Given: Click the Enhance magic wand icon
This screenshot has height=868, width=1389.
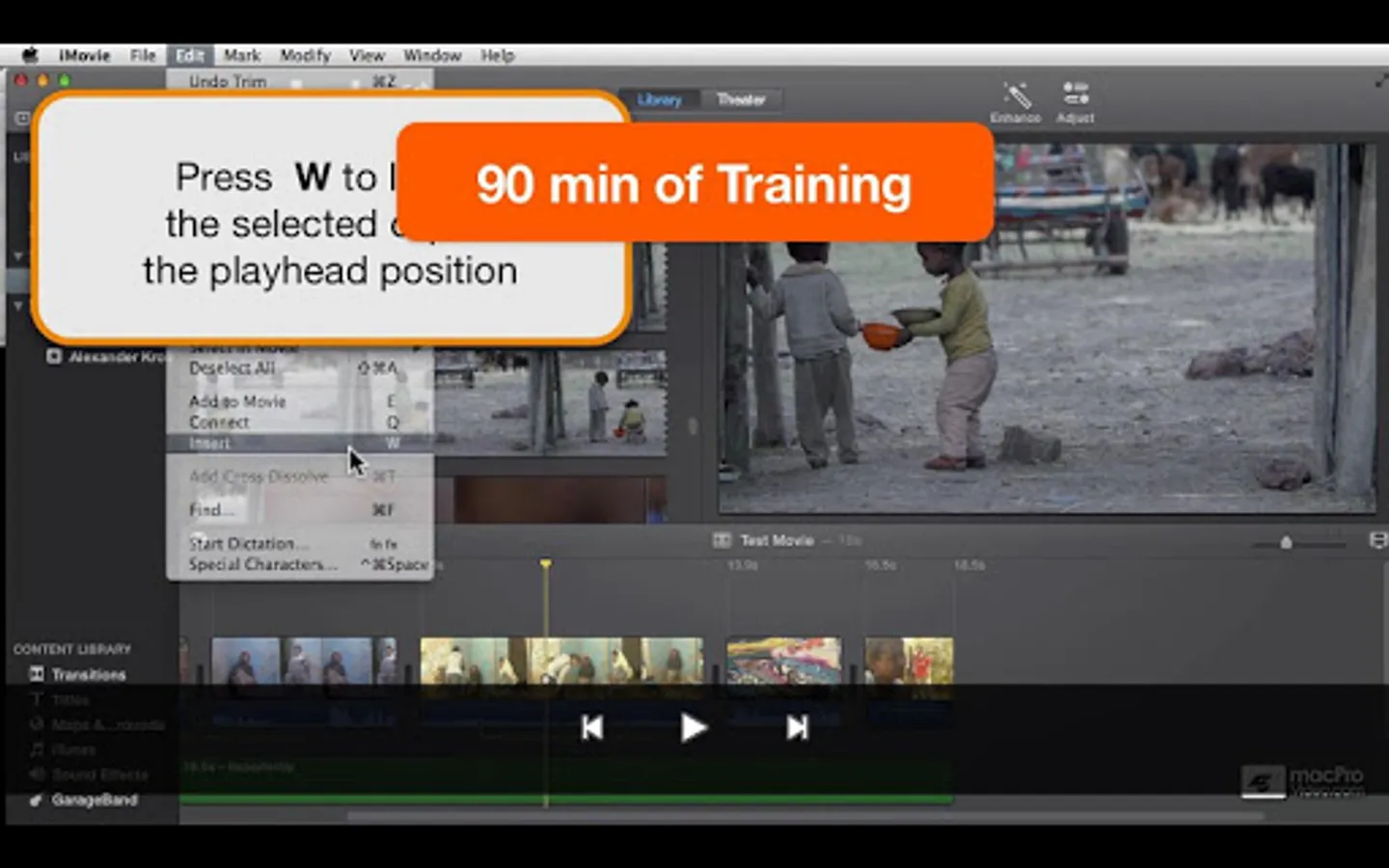Looking at the screenshot, I should 1016,96.
